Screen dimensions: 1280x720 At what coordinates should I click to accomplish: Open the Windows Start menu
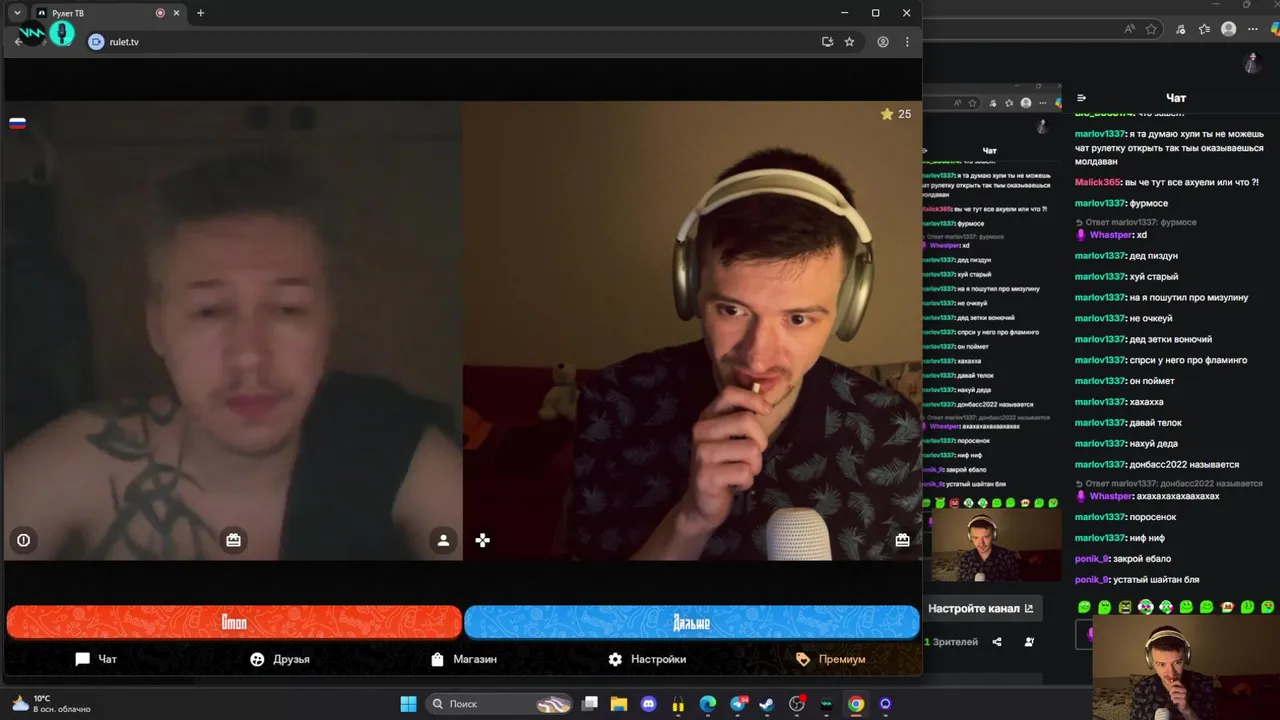point(408,704)
